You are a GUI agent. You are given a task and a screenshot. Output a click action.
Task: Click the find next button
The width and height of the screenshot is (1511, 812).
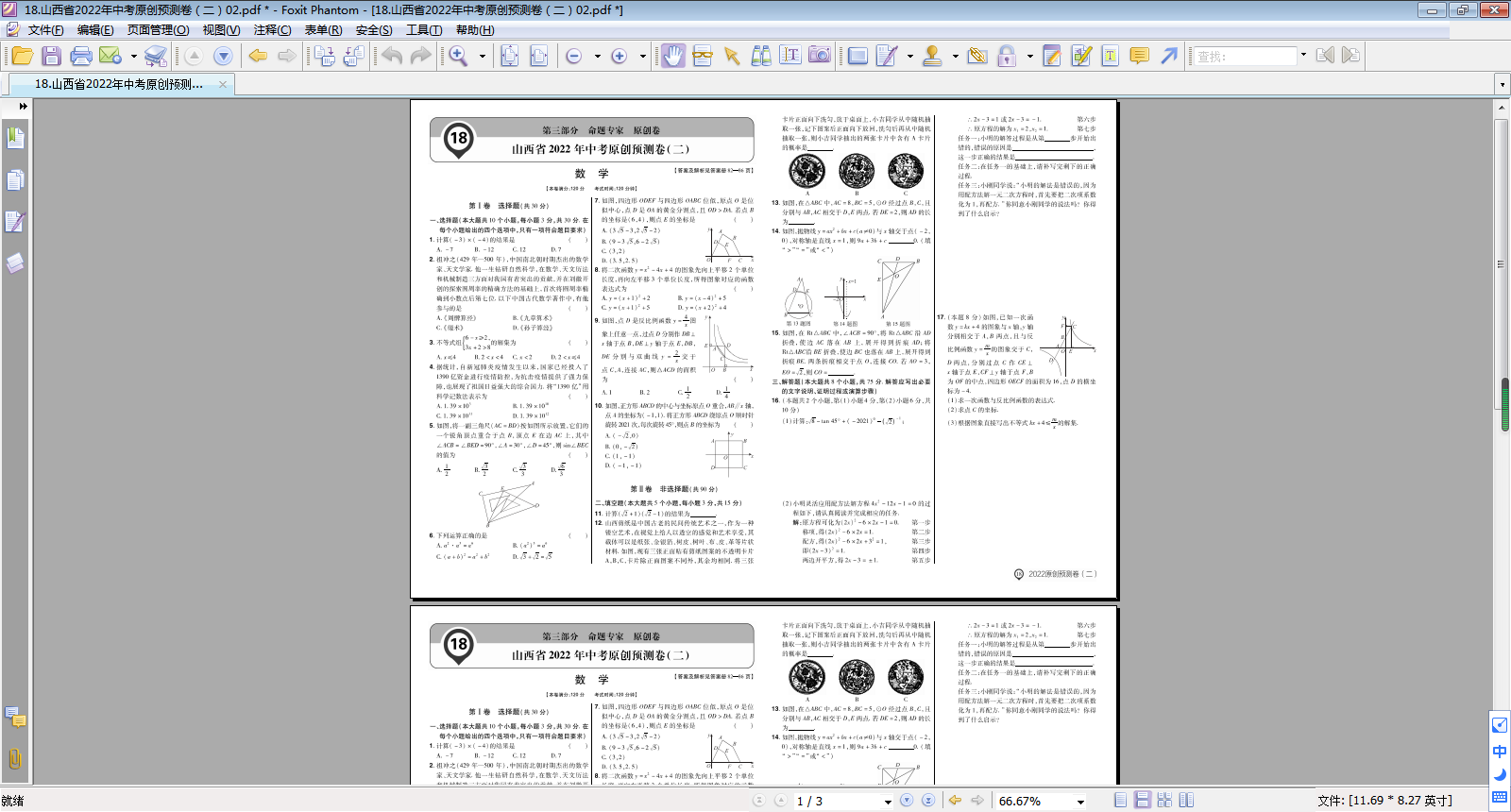point(1351,56)
